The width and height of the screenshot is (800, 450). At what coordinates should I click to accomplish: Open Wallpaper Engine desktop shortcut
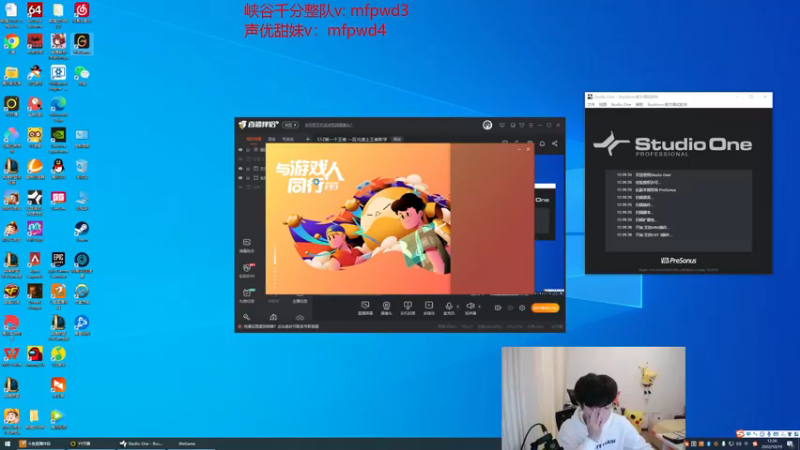point(58,73)
